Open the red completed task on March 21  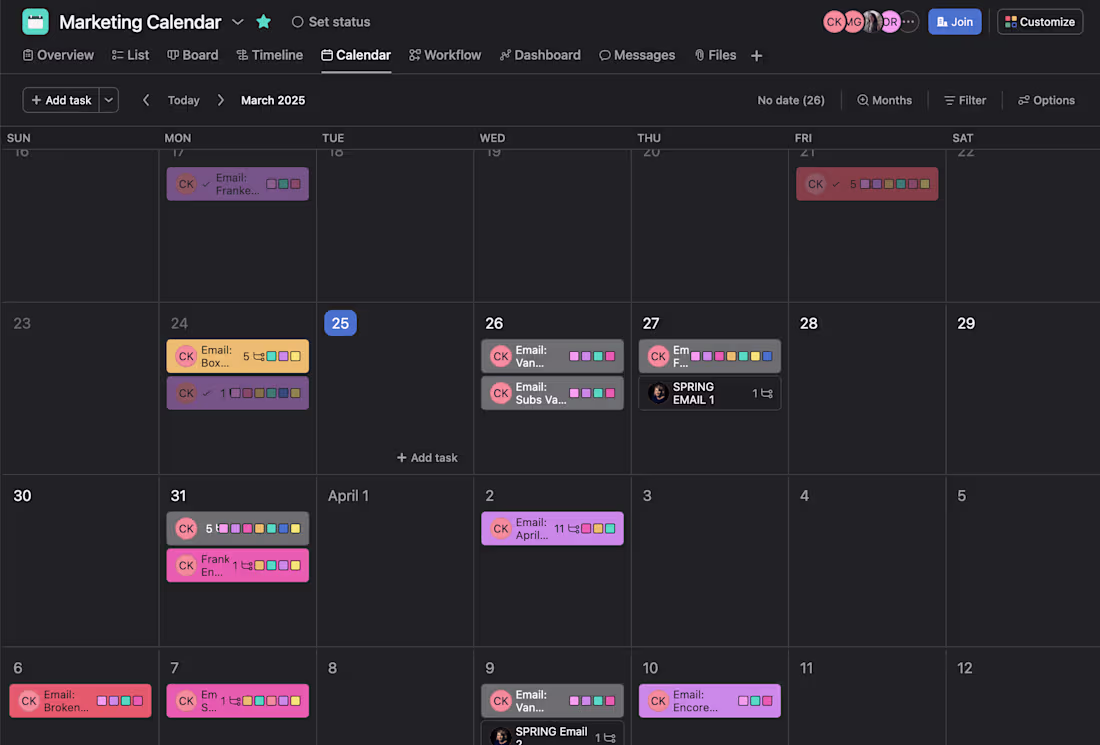coord(866,184)
